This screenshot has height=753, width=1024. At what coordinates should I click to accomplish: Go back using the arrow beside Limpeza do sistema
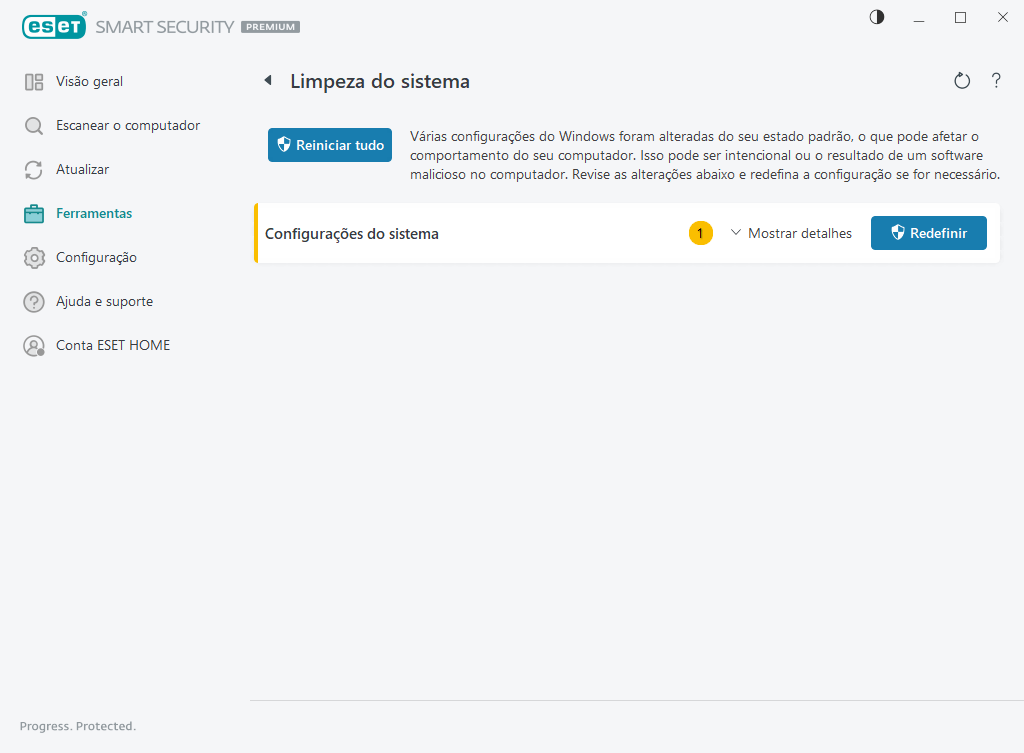(x=268, y=81)
